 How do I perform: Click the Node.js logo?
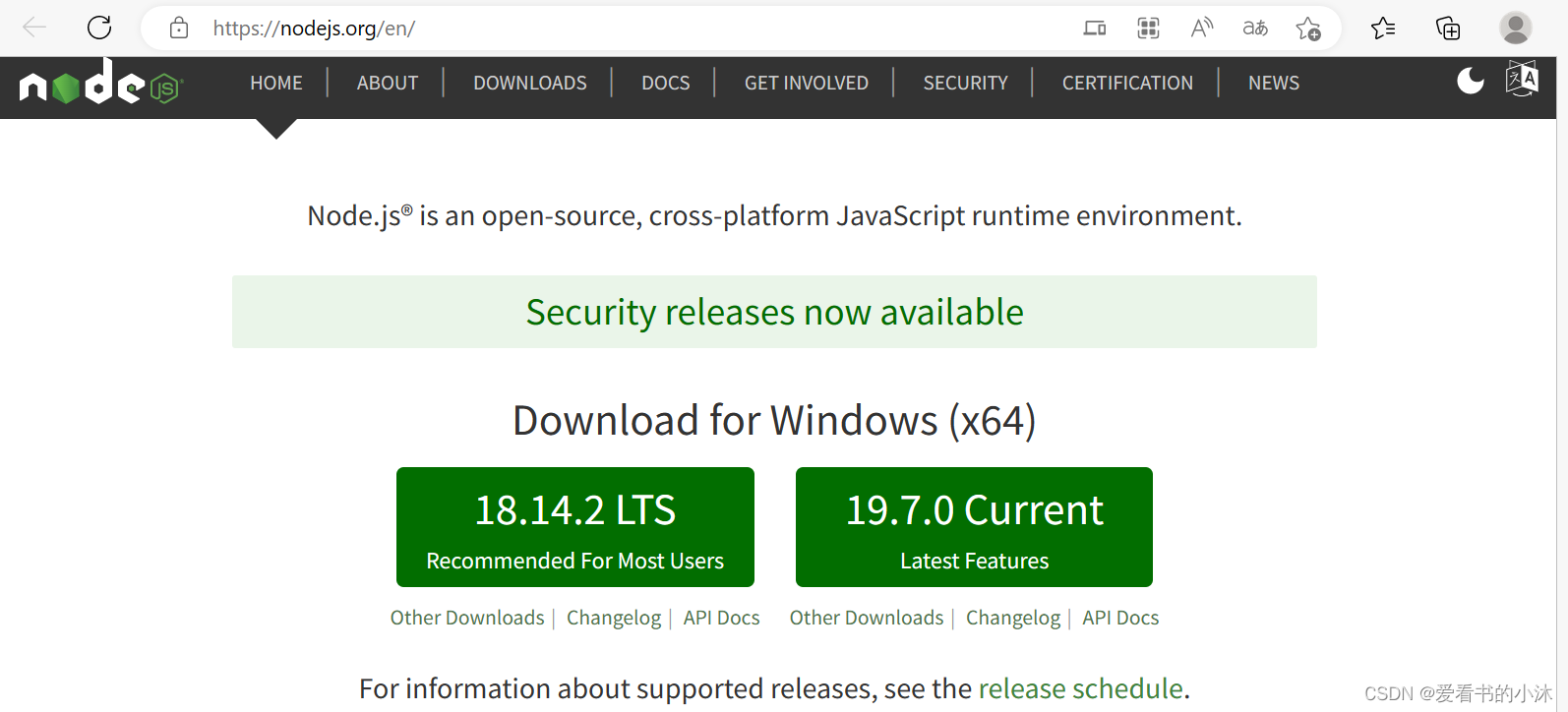coord(101,82)
